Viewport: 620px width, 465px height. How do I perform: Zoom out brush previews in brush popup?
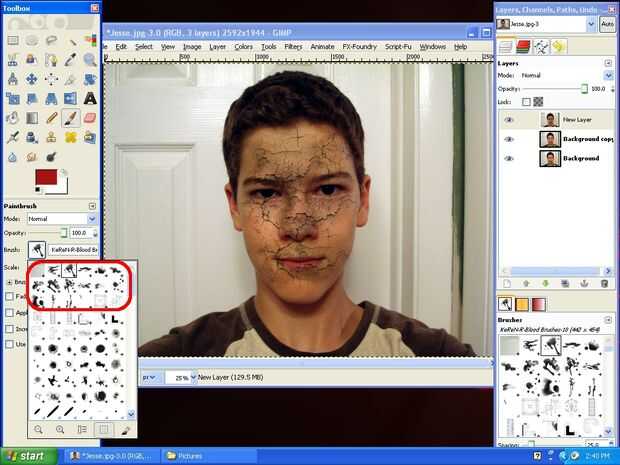(38, 429)
